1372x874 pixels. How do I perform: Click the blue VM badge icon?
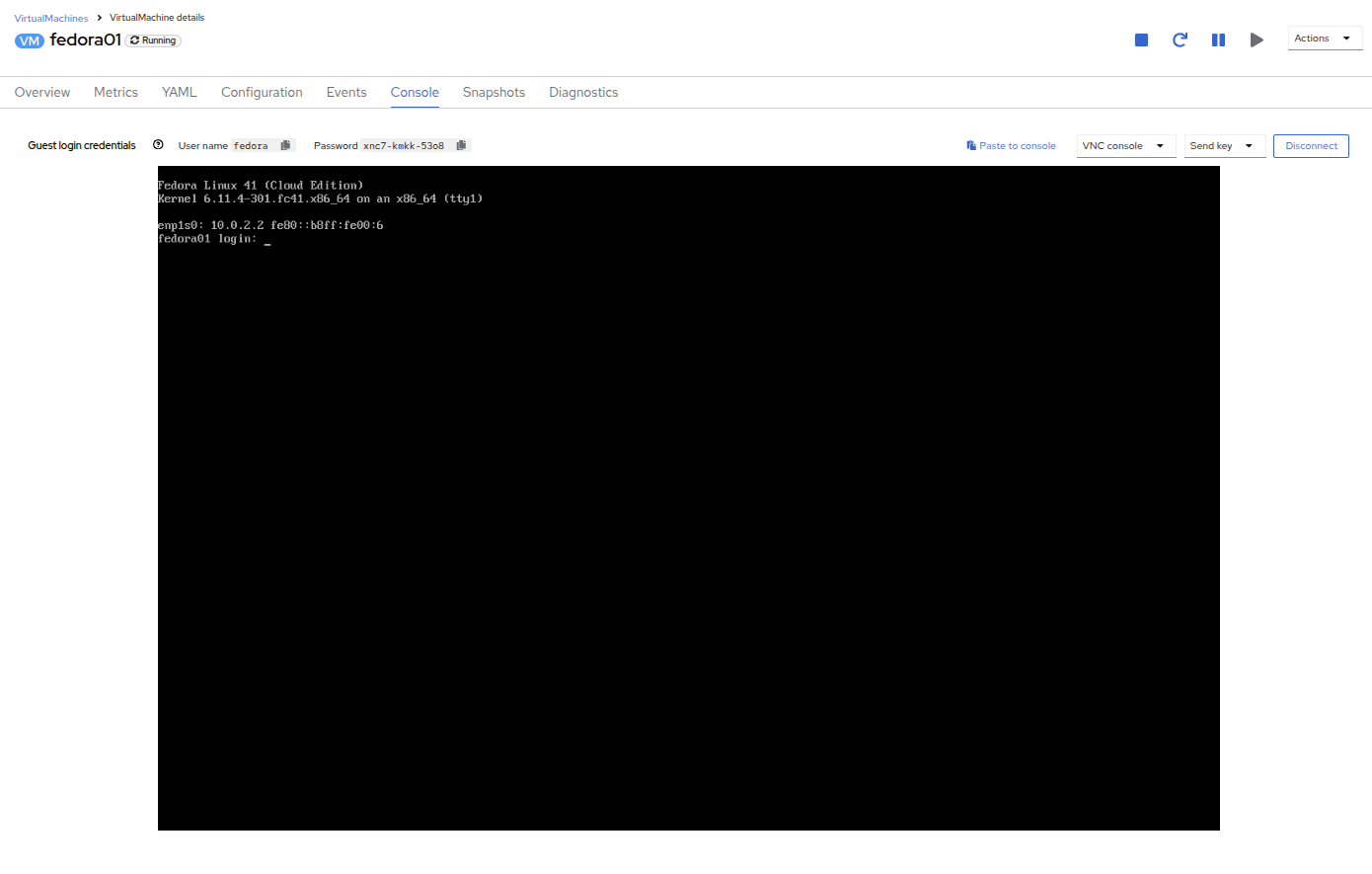pos(30,40)
